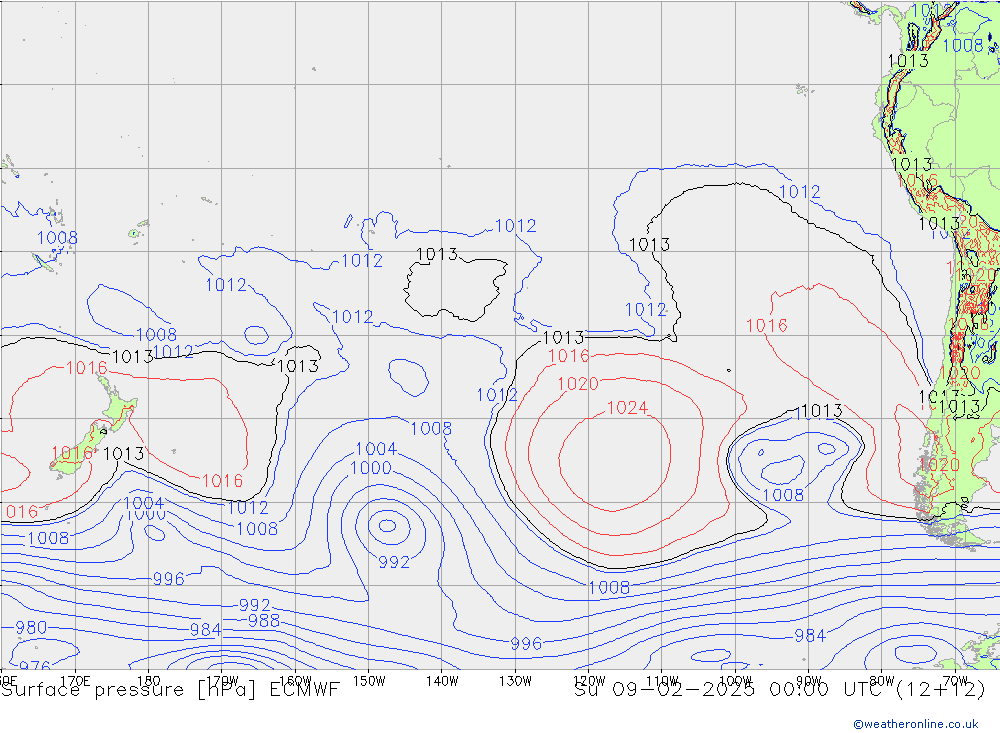Open the weatheronline.co.uk copyright link

click(x=916, y=723)
